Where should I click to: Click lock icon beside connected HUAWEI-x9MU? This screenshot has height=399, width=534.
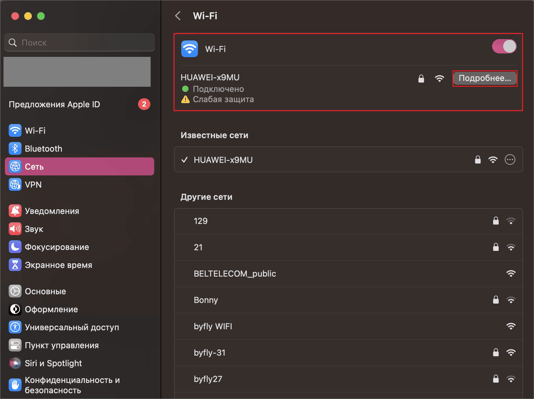pos(421,79)
